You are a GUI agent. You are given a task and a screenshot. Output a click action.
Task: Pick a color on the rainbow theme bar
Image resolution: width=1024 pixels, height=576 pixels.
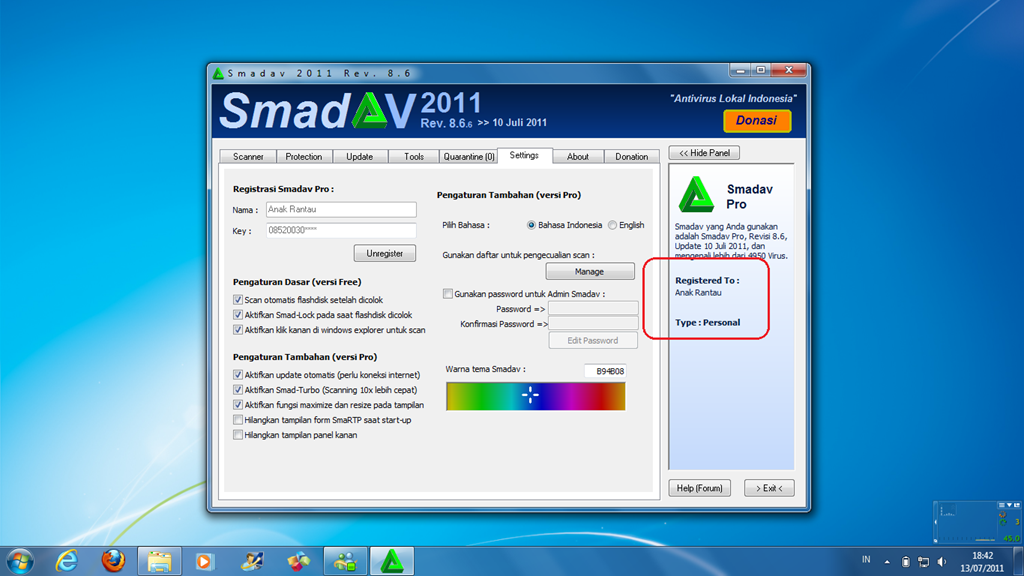[536, 396]
